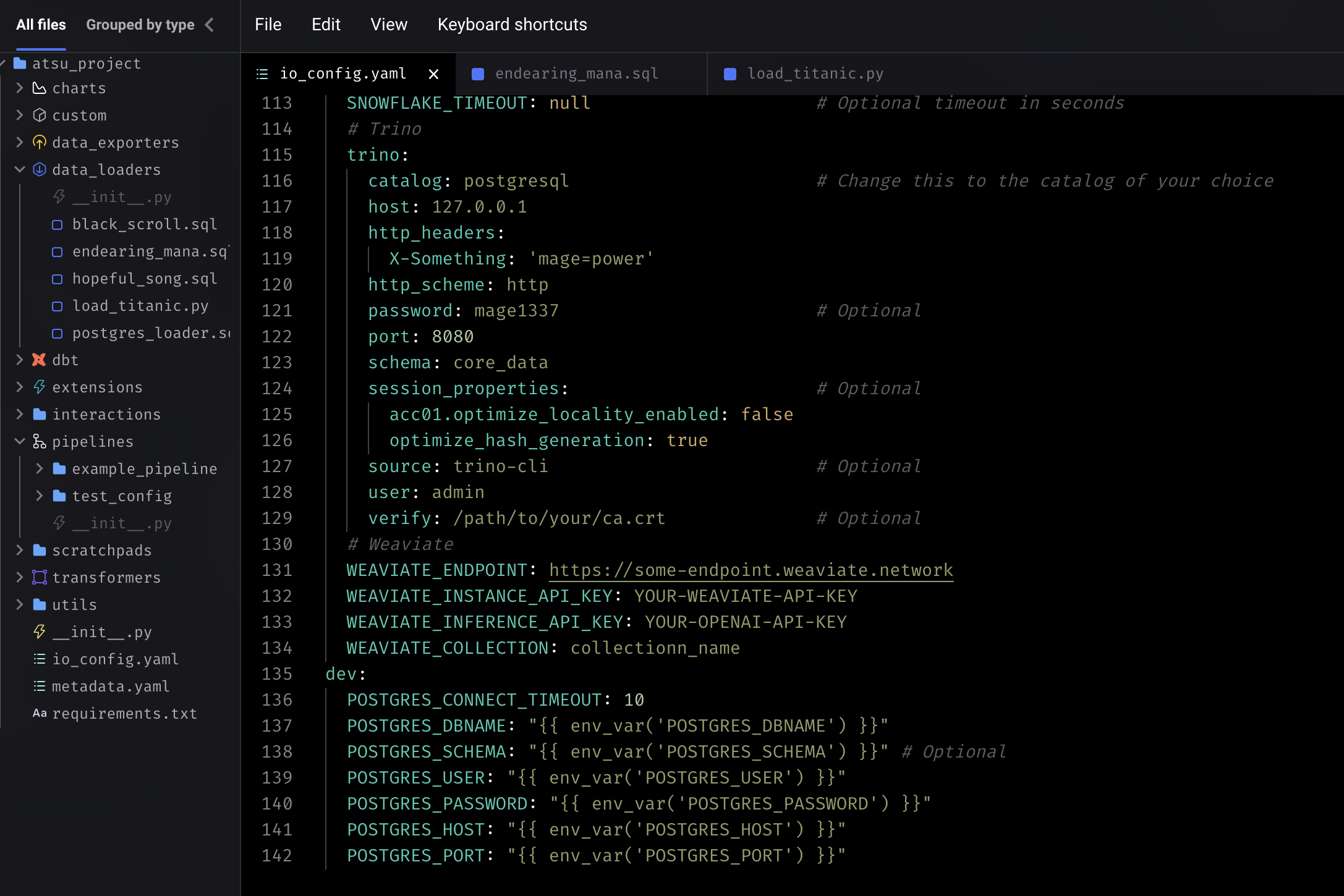
Task: Click the port value 8080
Action: [453, 337]
